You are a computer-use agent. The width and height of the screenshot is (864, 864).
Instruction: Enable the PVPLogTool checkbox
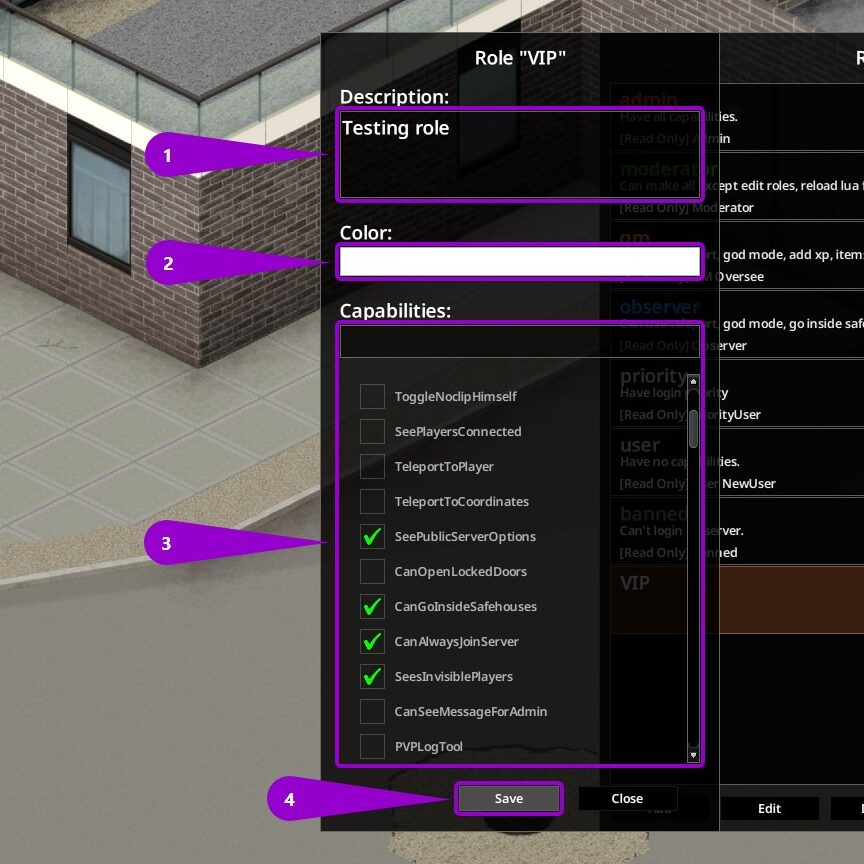coord(372,747)
